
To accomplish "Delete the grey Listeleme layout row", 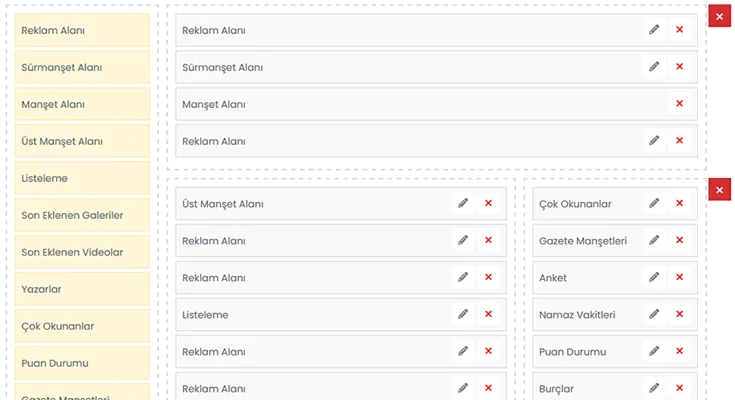I will (x=488, y=314).
